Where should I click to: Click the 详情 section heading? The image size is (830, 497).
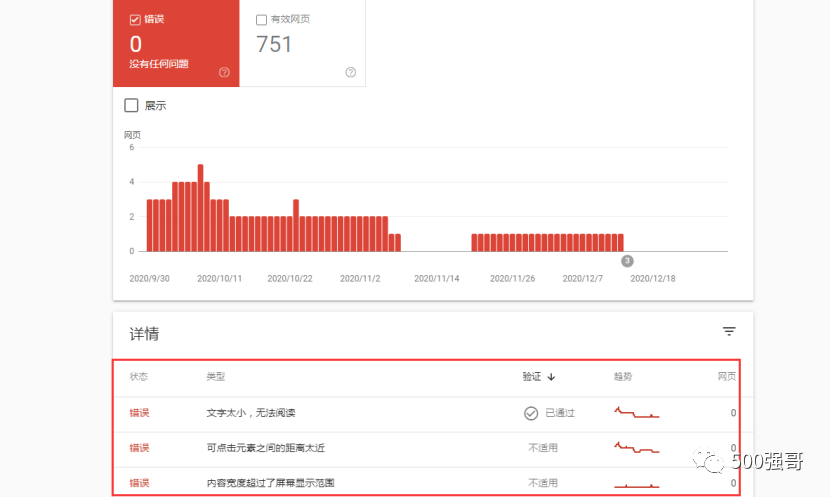pyautogui.click(x=144, y=334)
